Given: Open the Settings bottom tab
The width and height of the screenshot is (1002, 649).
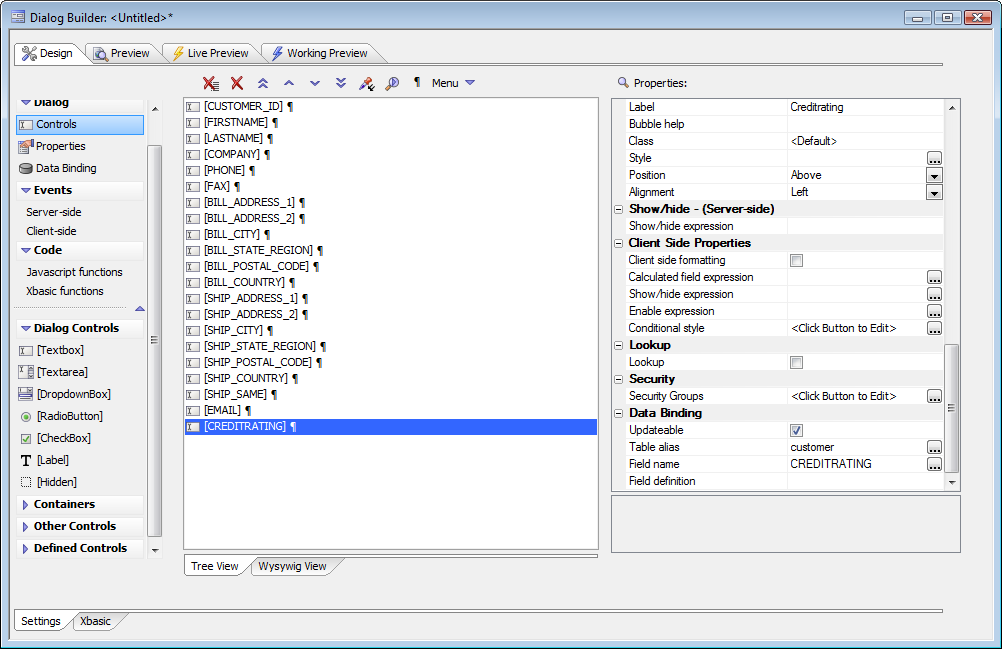Looking at the screenshot, I should click(x=41, y=622).
